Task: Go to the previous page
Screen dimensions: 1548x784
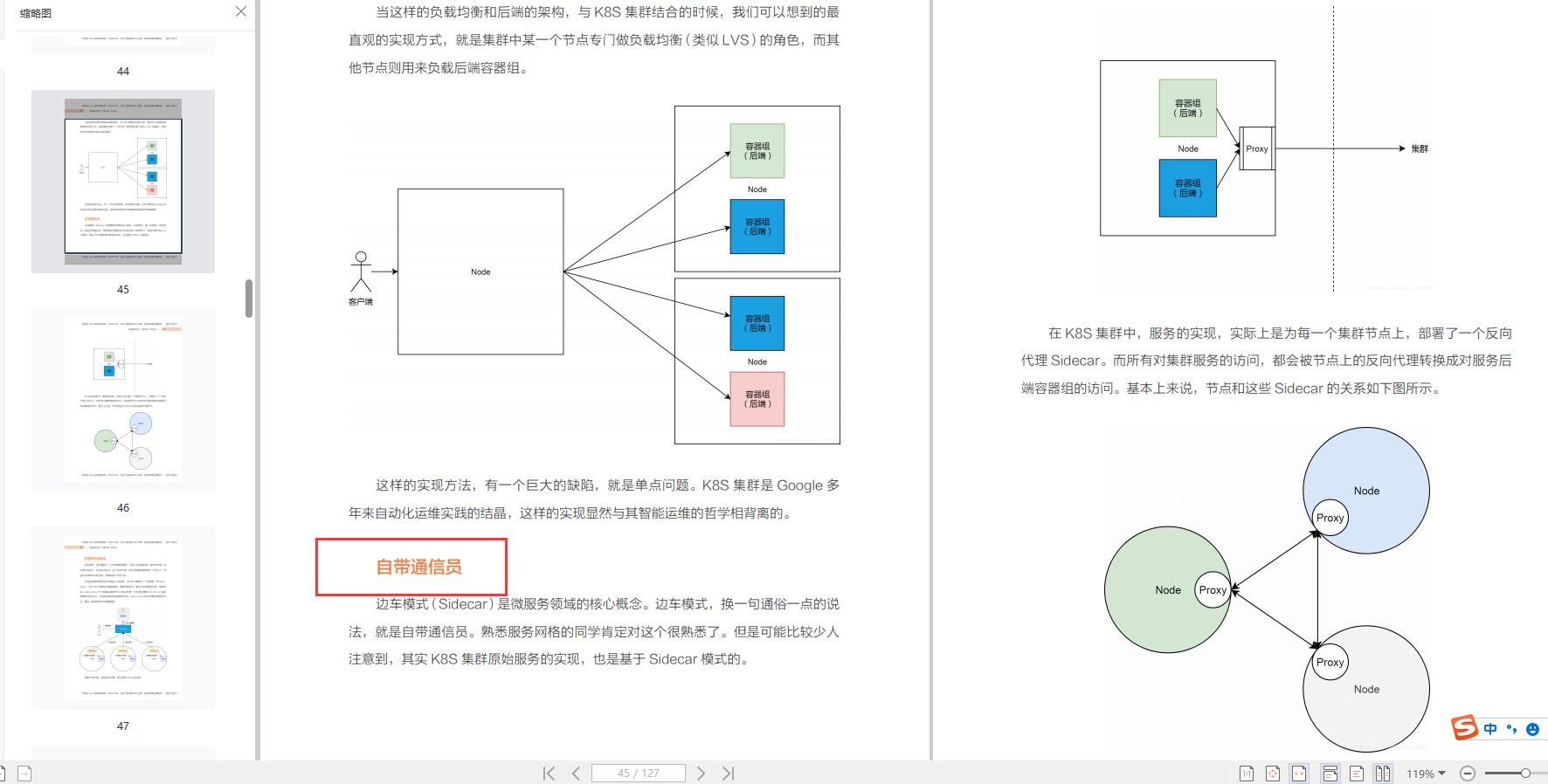Action: [x=576, y=774]
